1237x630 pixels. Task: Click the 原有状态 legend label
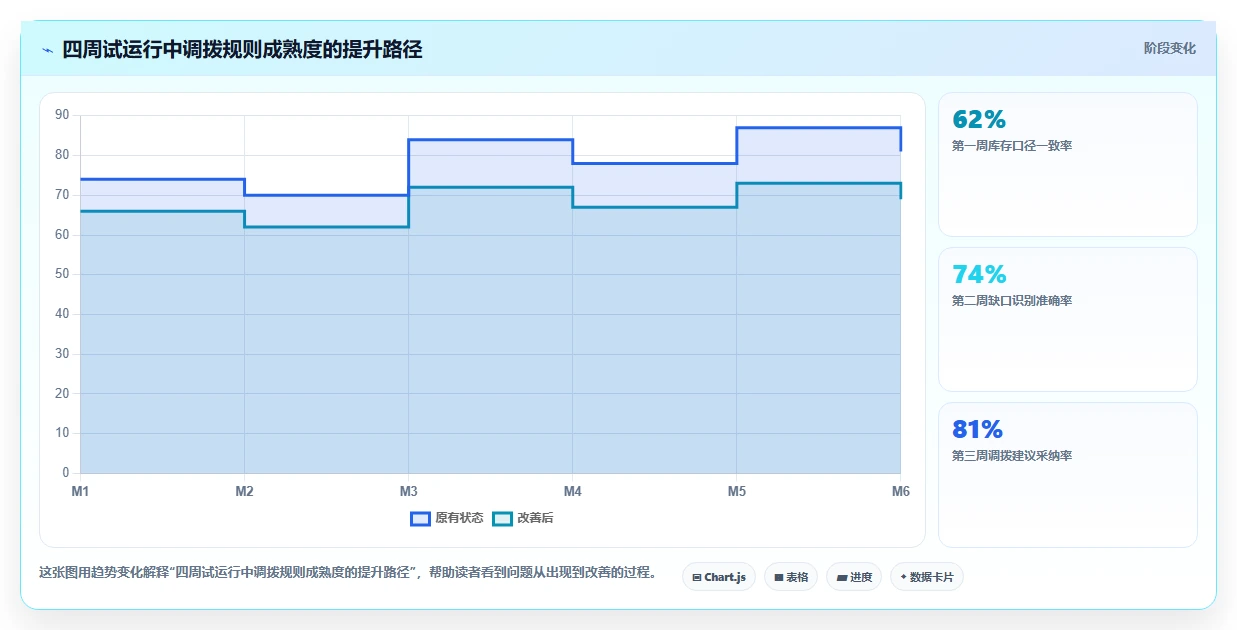(x=459, y=518)
